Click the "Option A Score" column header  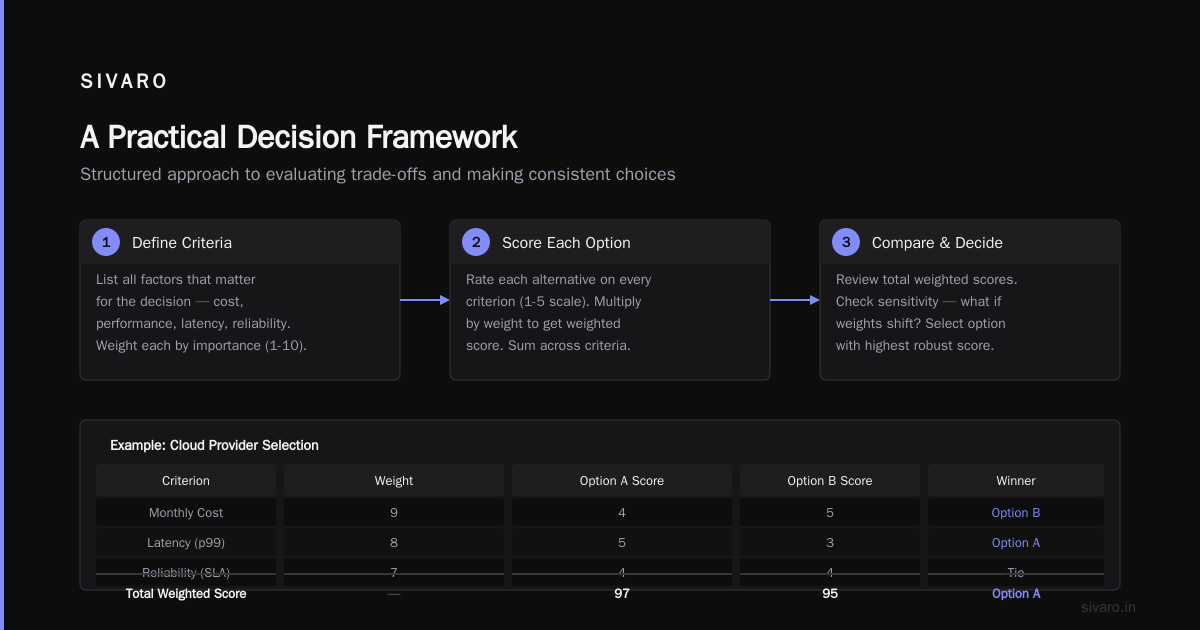pyautogui.click(x=622, y=480)
